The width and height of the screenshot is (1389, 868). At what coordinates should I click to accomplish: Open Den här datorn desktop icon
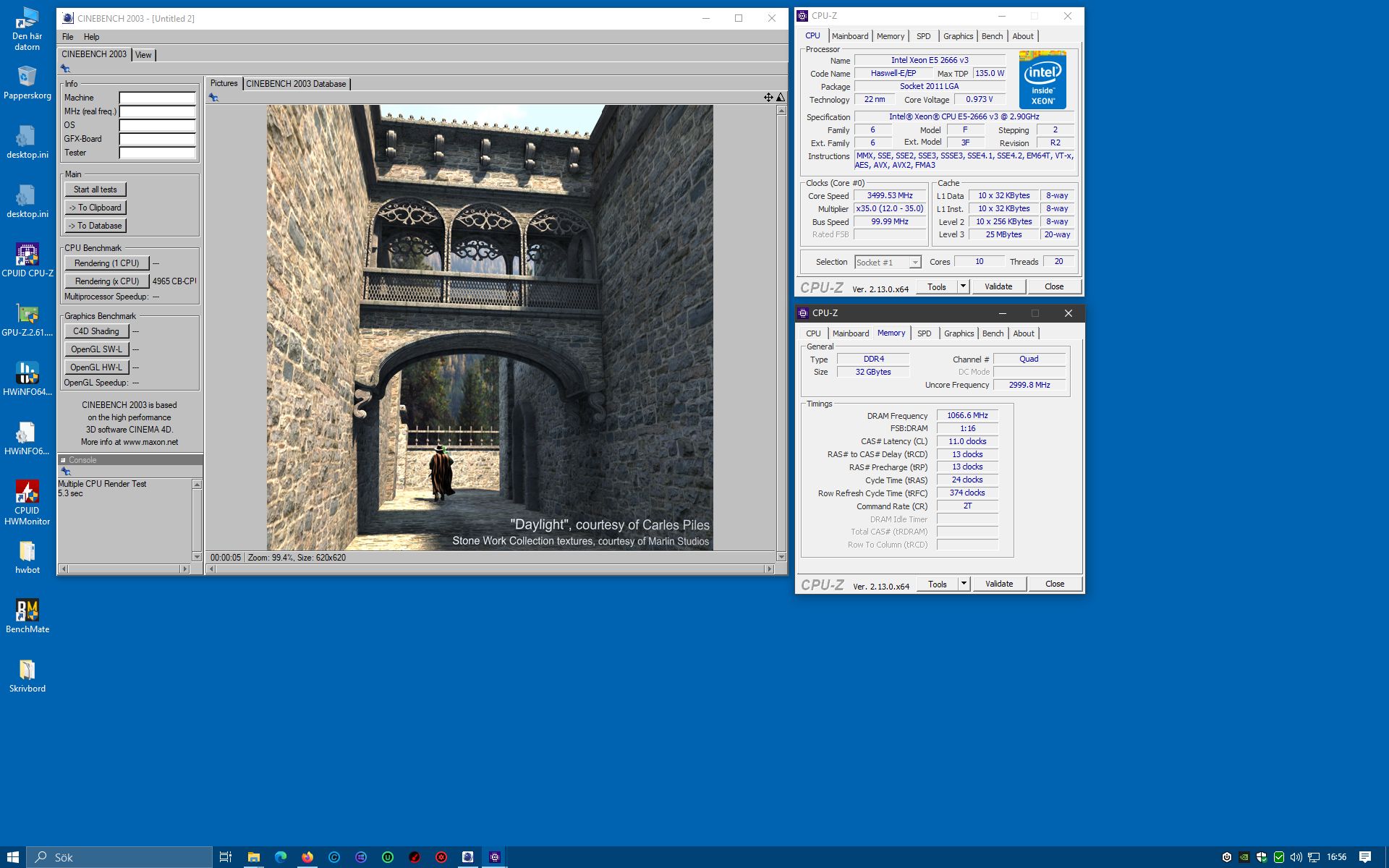[x=27, y=29]
